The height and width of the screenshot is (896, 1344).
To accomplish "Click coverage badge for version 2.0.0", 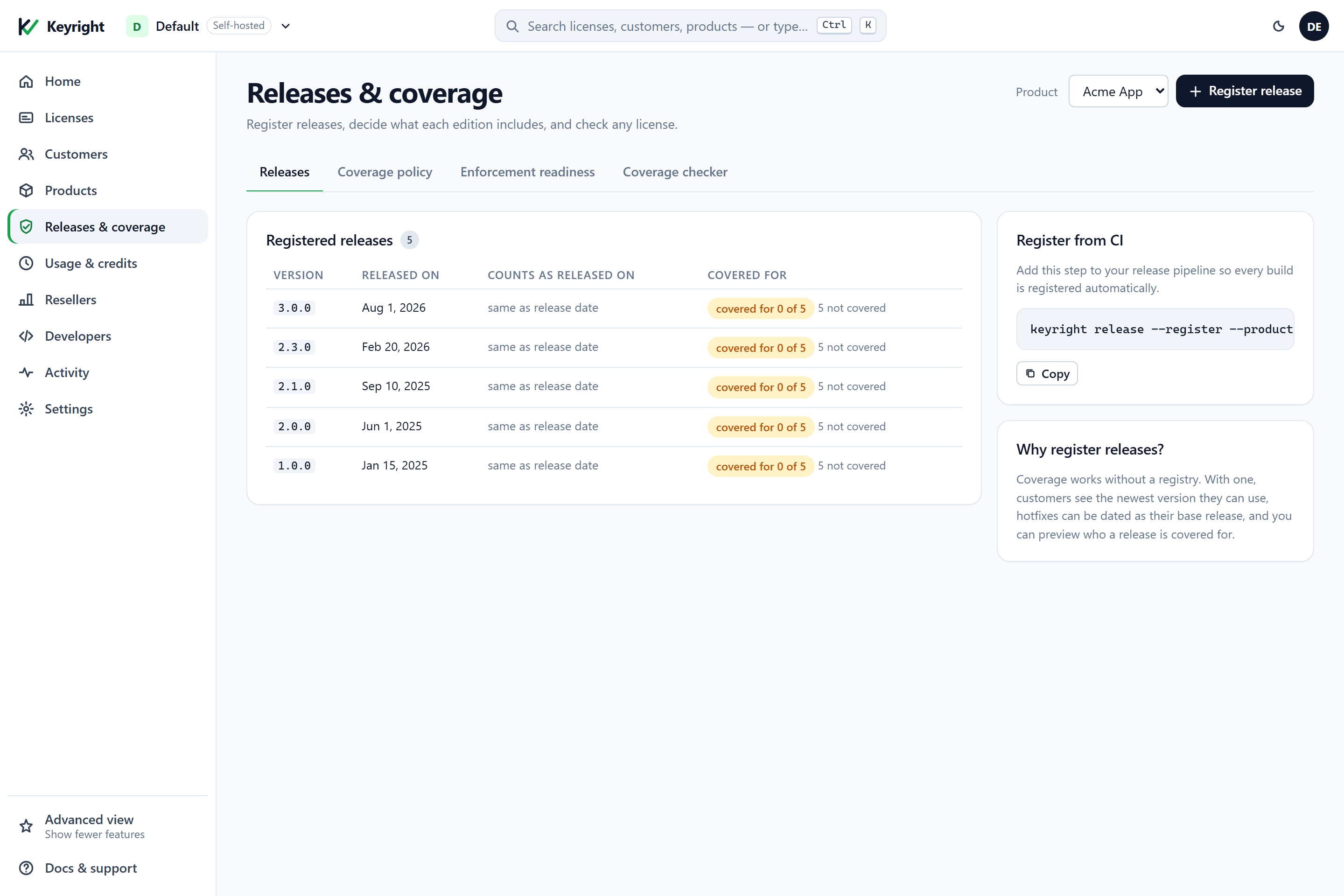I will (761, 427).
